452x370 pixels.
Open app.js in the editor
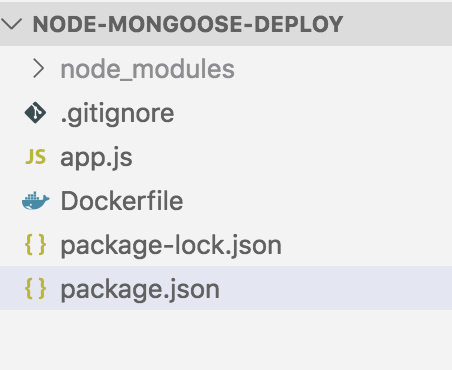coord(96,158)
